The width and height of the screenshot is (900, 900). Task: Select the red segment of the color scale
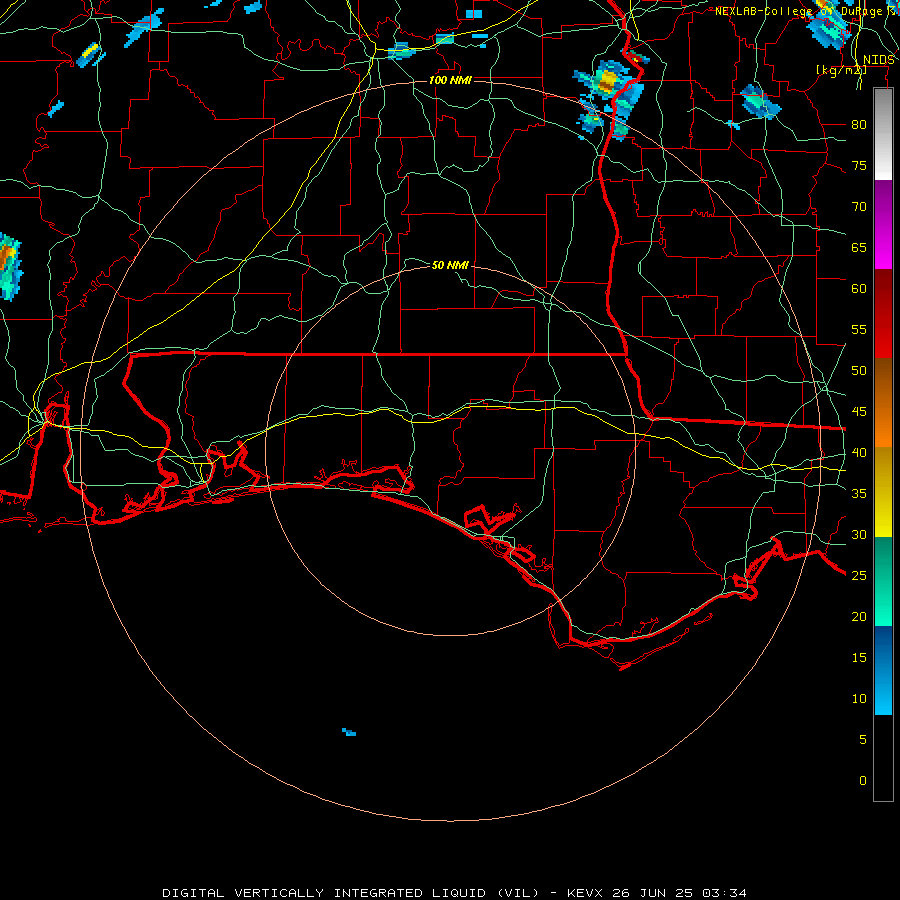click(883, 313)
